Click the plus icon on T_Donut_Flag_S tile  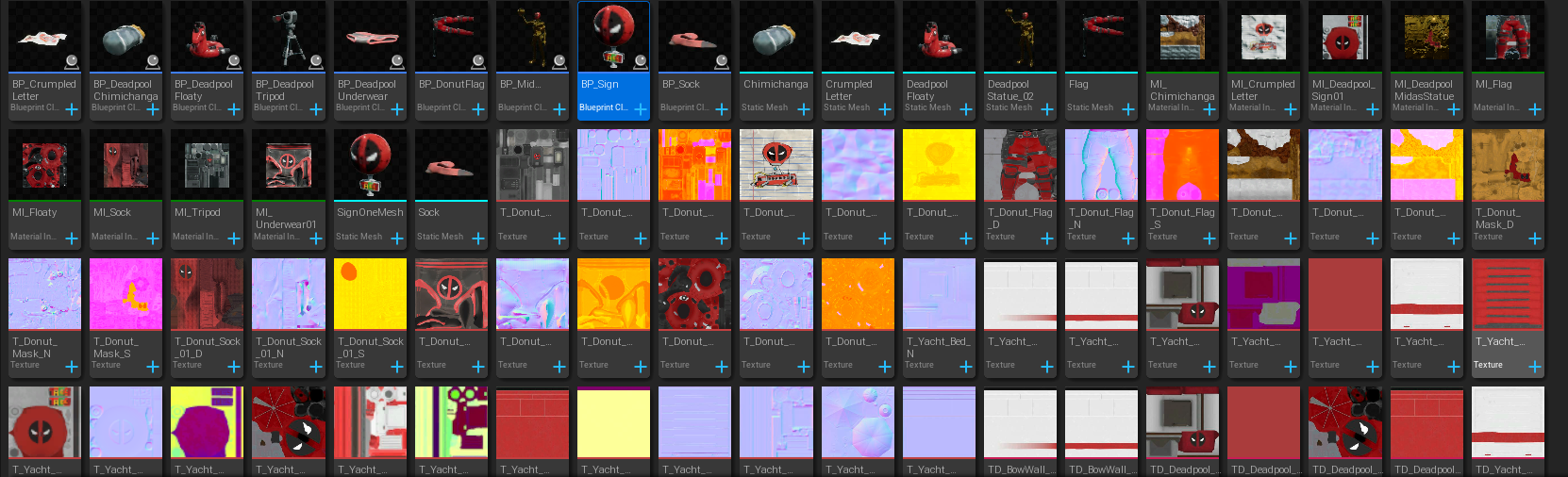tap(1209, 239)
